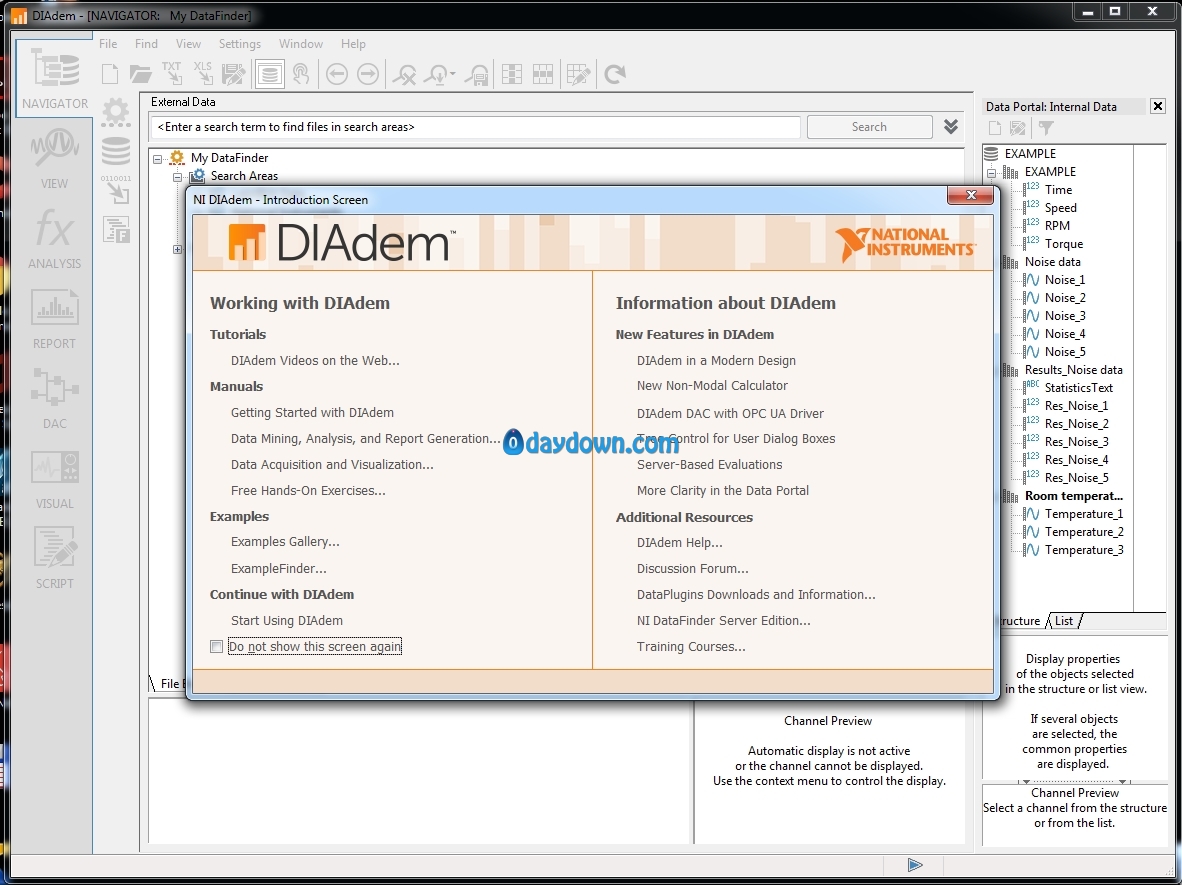Click the magnifier-with-X search toolbar icon

click(405, 75)
